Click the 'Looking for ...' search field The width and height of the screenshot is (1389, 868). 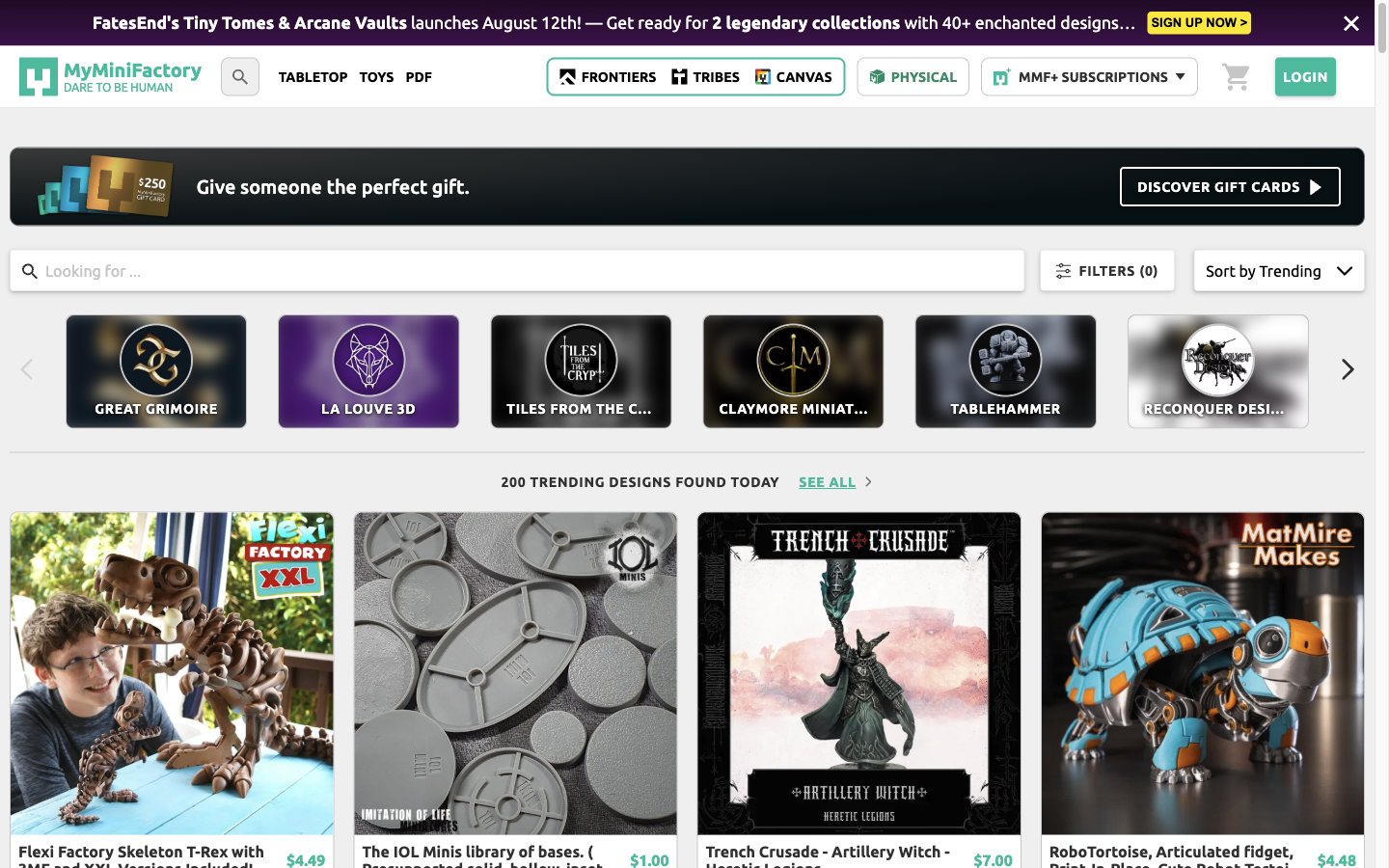[x=517, y=271]
